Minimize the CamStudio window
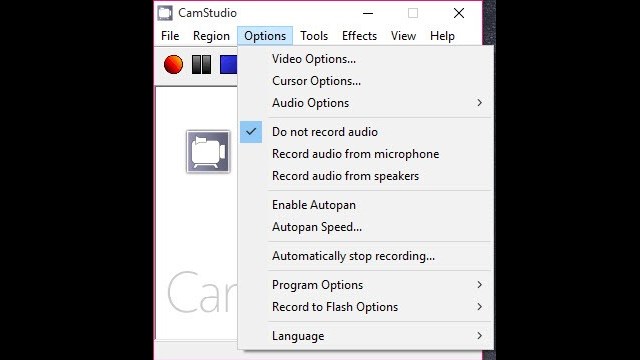Image resolution: width=640 pixels, height=360 pixels. [368, 13]
